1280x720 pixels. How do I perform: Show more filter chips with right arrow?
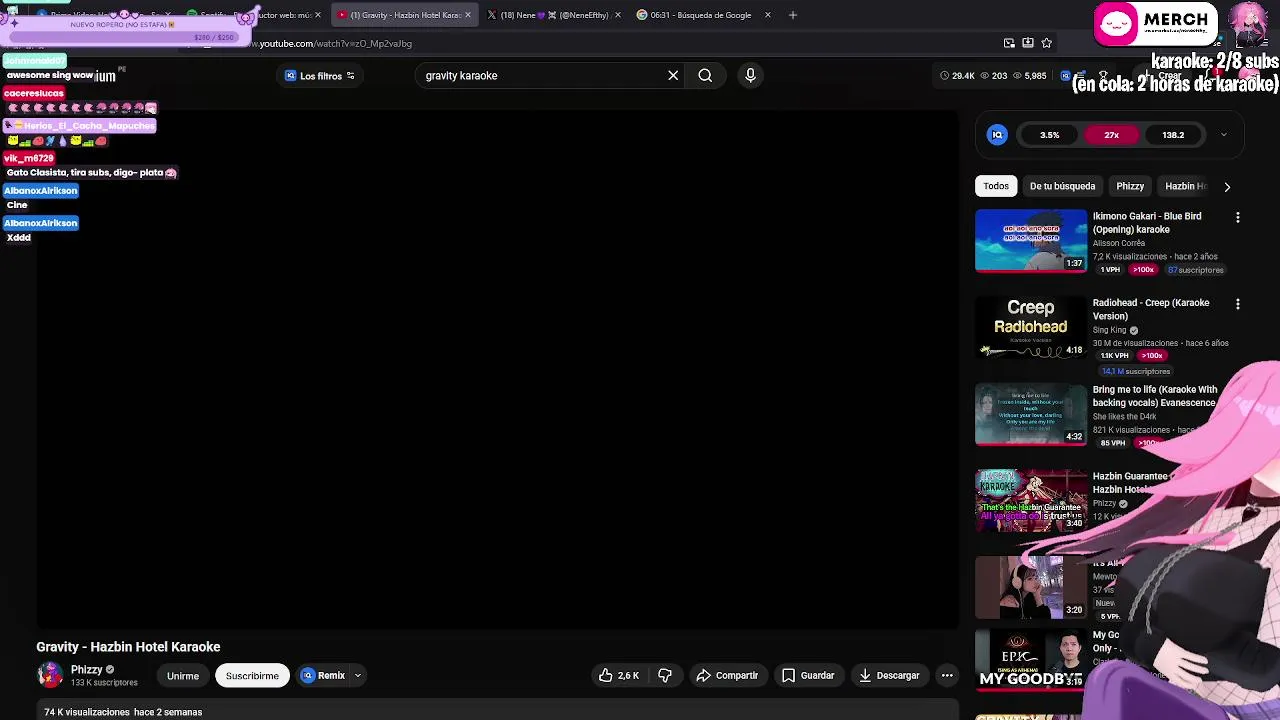pos(1227,186)
